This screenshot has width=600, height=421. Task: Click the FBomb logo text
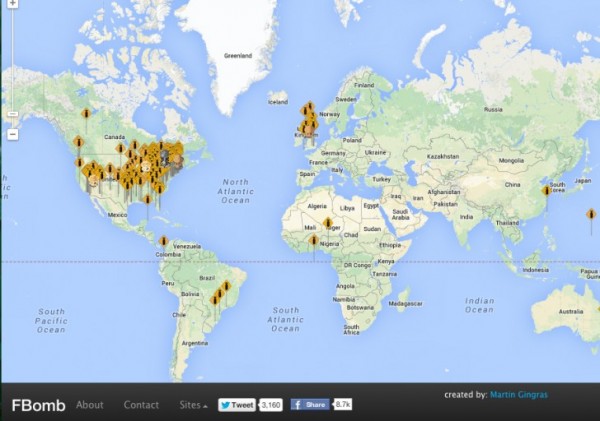39,405
